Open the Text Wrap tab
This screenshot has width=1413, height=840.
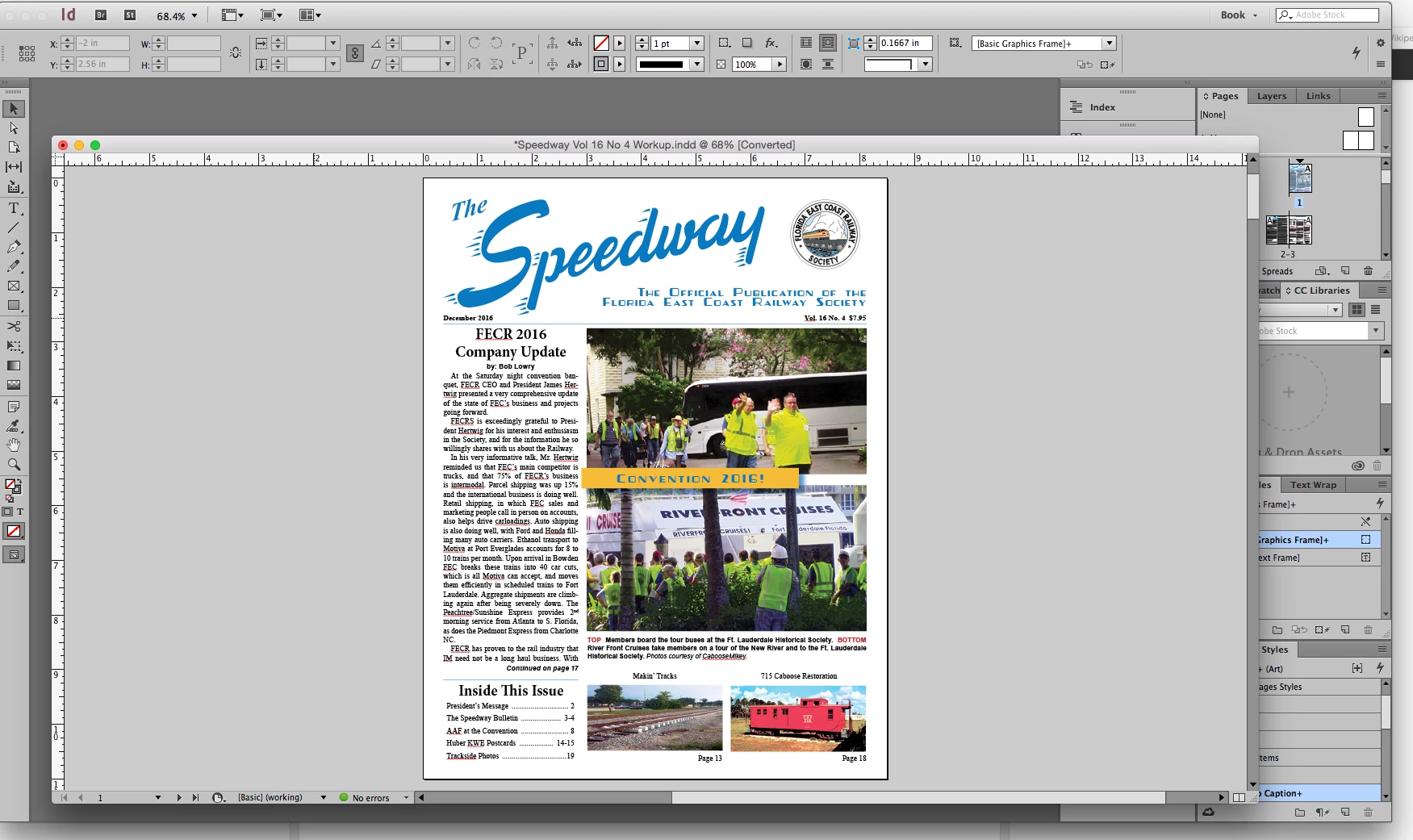[x=1313, y=485]
